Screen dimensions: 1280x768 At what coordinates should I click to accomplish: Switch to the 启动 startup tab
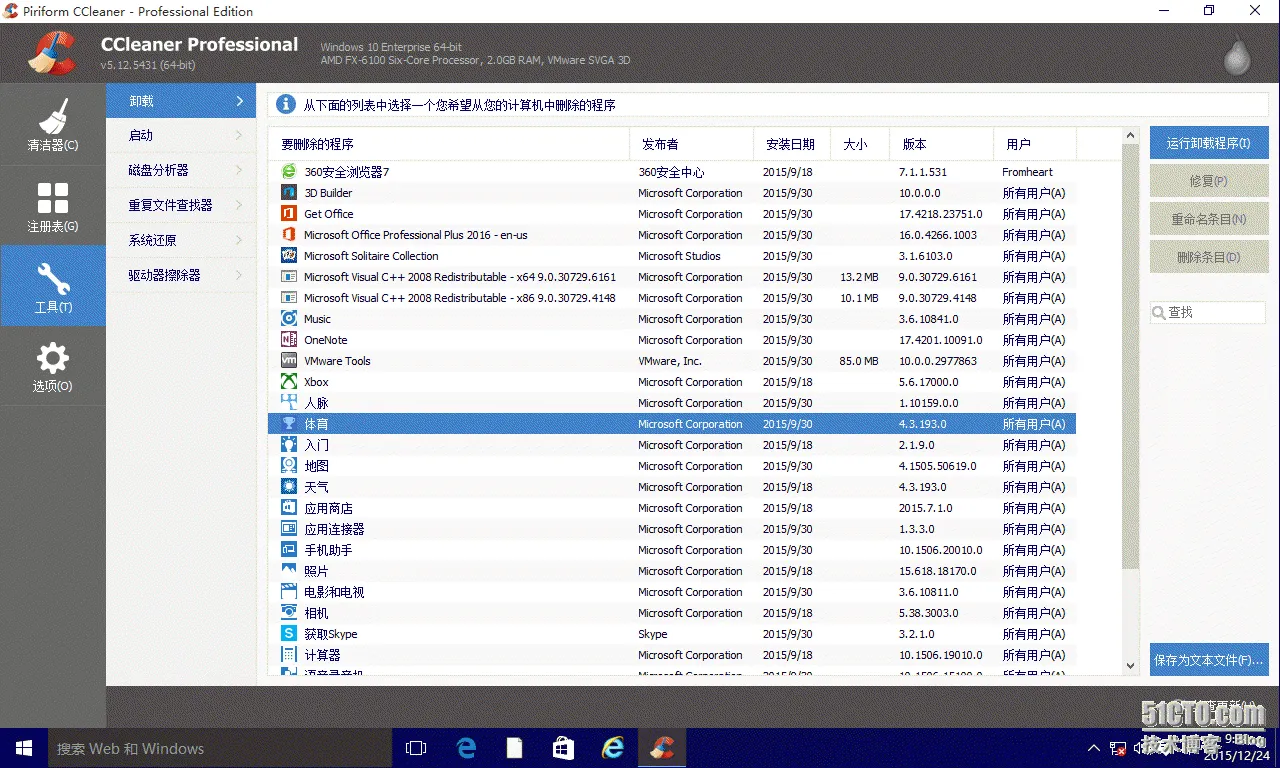point(182,135)
